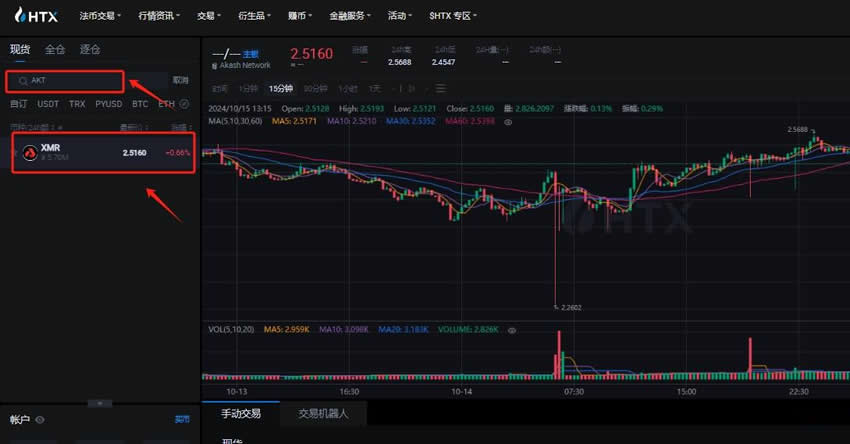Click 取消 to cancel the search
This screenshot has height=444, width=850.
[181, 80]
